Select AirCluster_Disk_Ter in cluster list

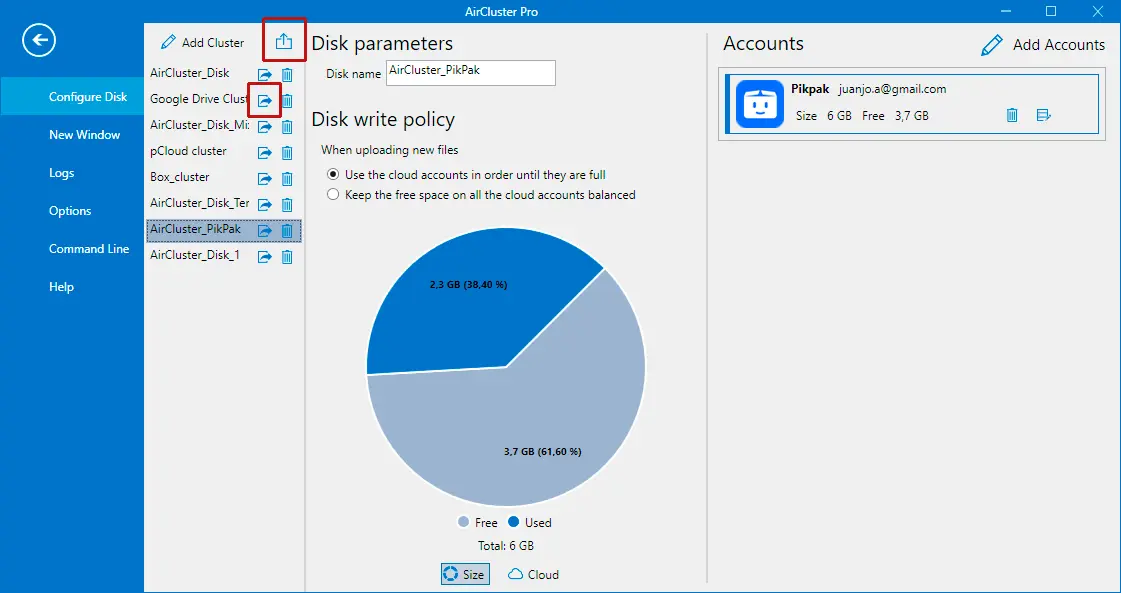pyautogui.click(x=199, y=202)
